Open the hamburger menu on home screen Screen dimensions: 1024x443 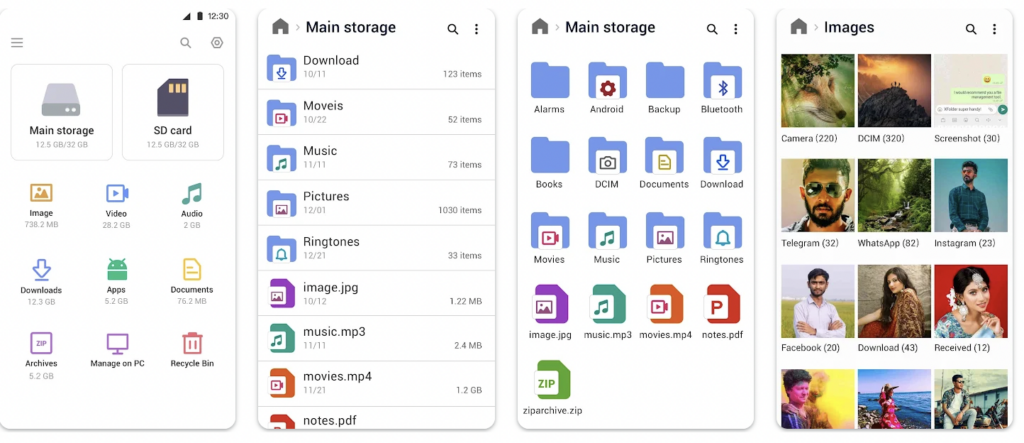tap(17, 42)
